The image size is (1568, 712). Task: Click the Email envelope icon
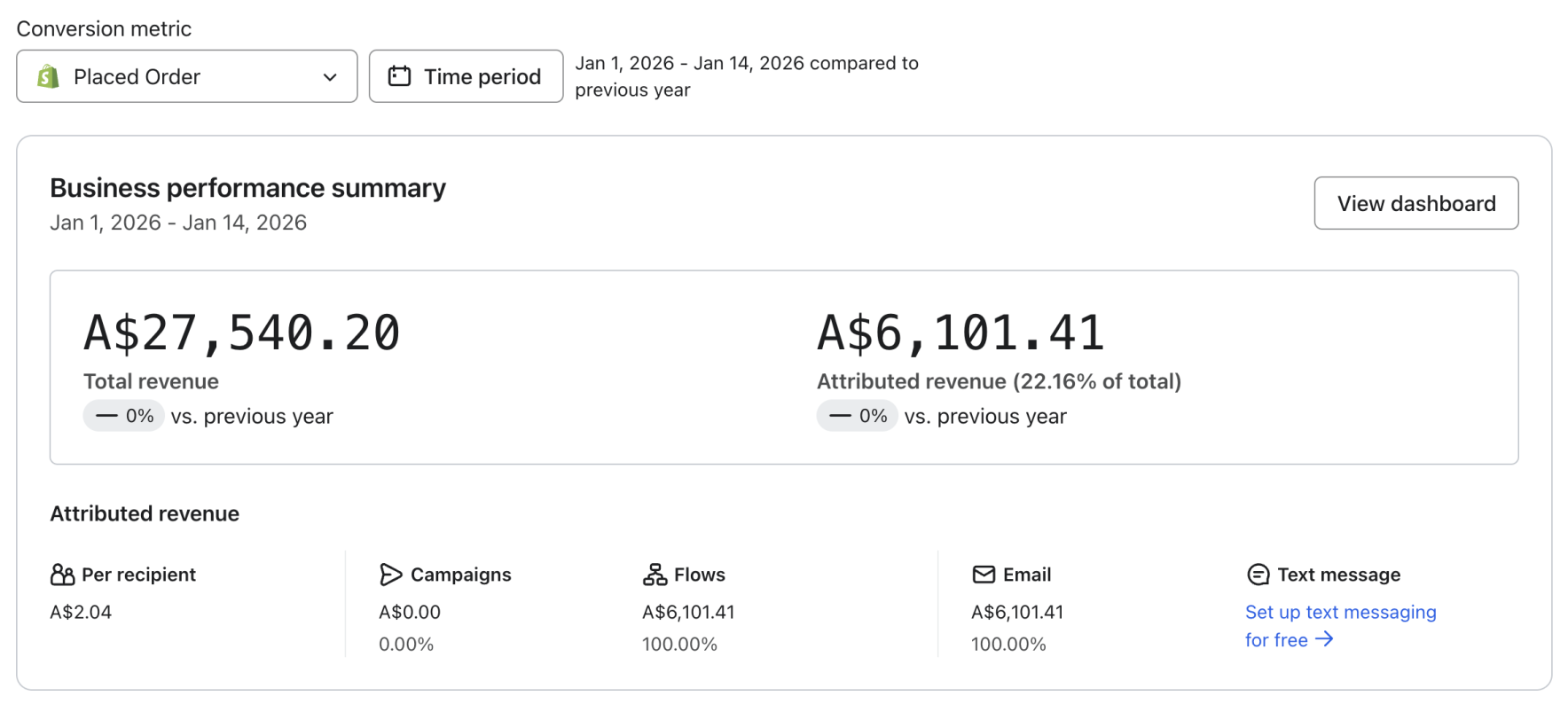[984, 575]
